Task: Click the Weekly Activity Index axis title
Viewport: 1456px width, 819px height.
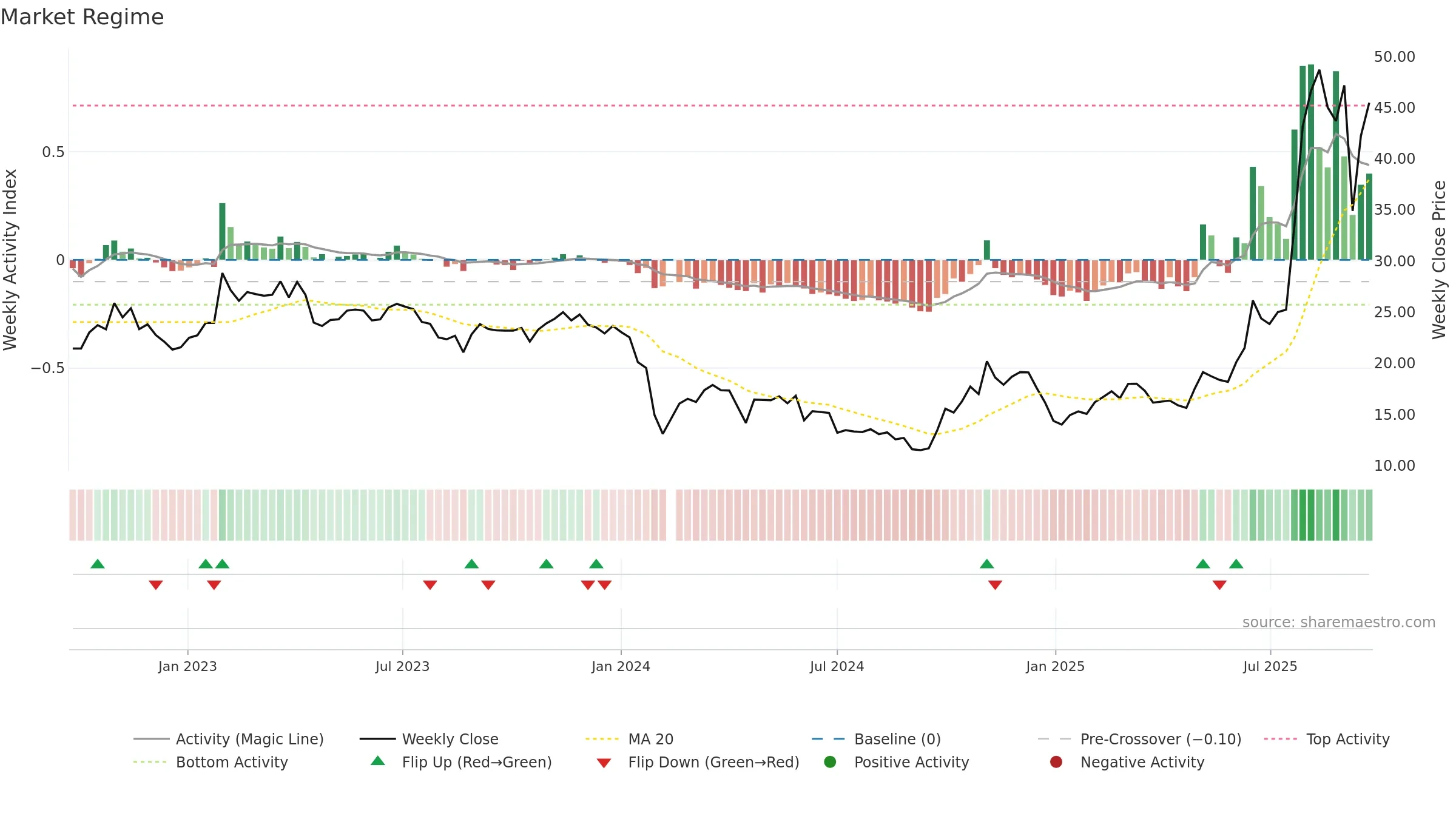Action: coord(10,260)
